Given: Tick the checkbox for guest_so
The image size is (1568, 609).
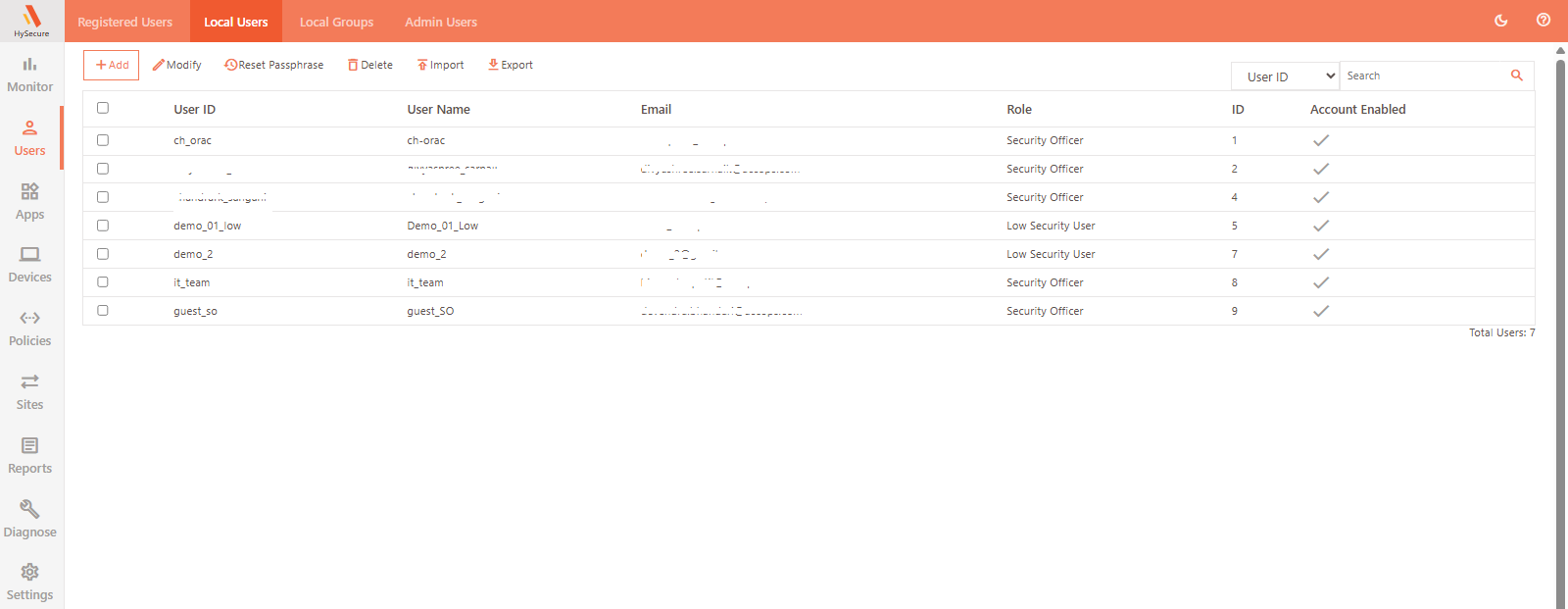Looking at the screenshot, I should [103, 311].
